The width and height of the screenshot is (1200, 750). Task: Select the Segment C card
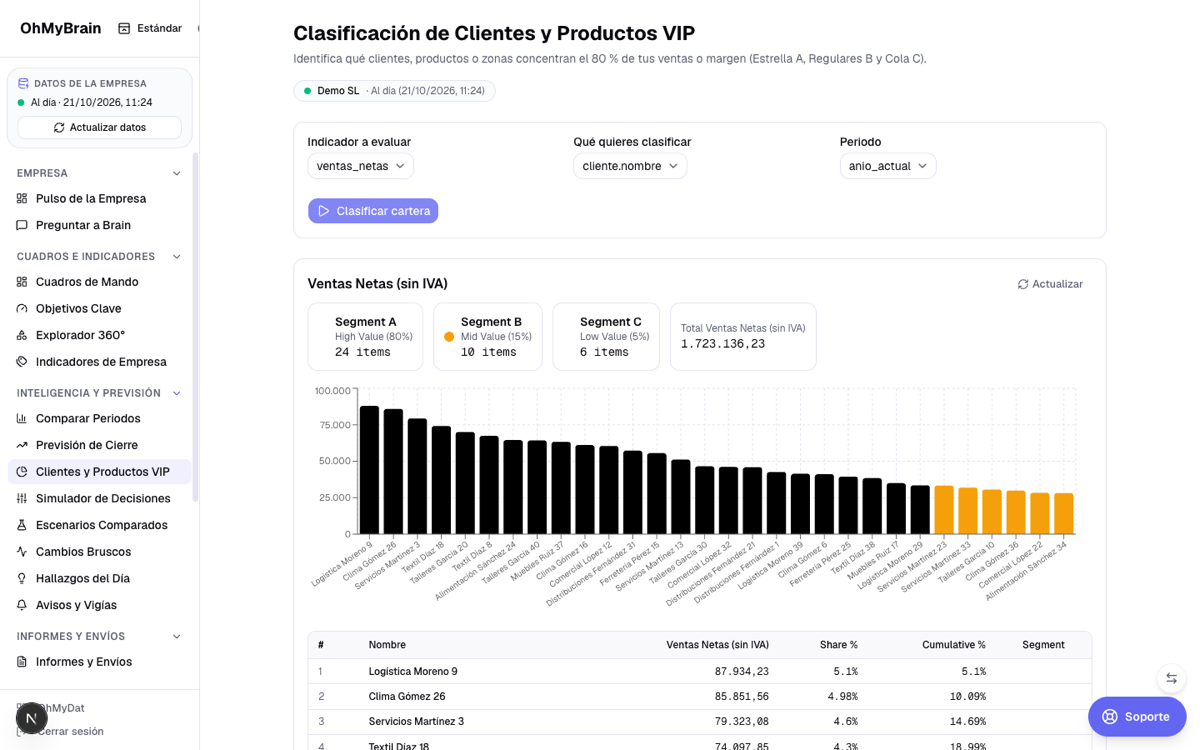pos(606,337)
